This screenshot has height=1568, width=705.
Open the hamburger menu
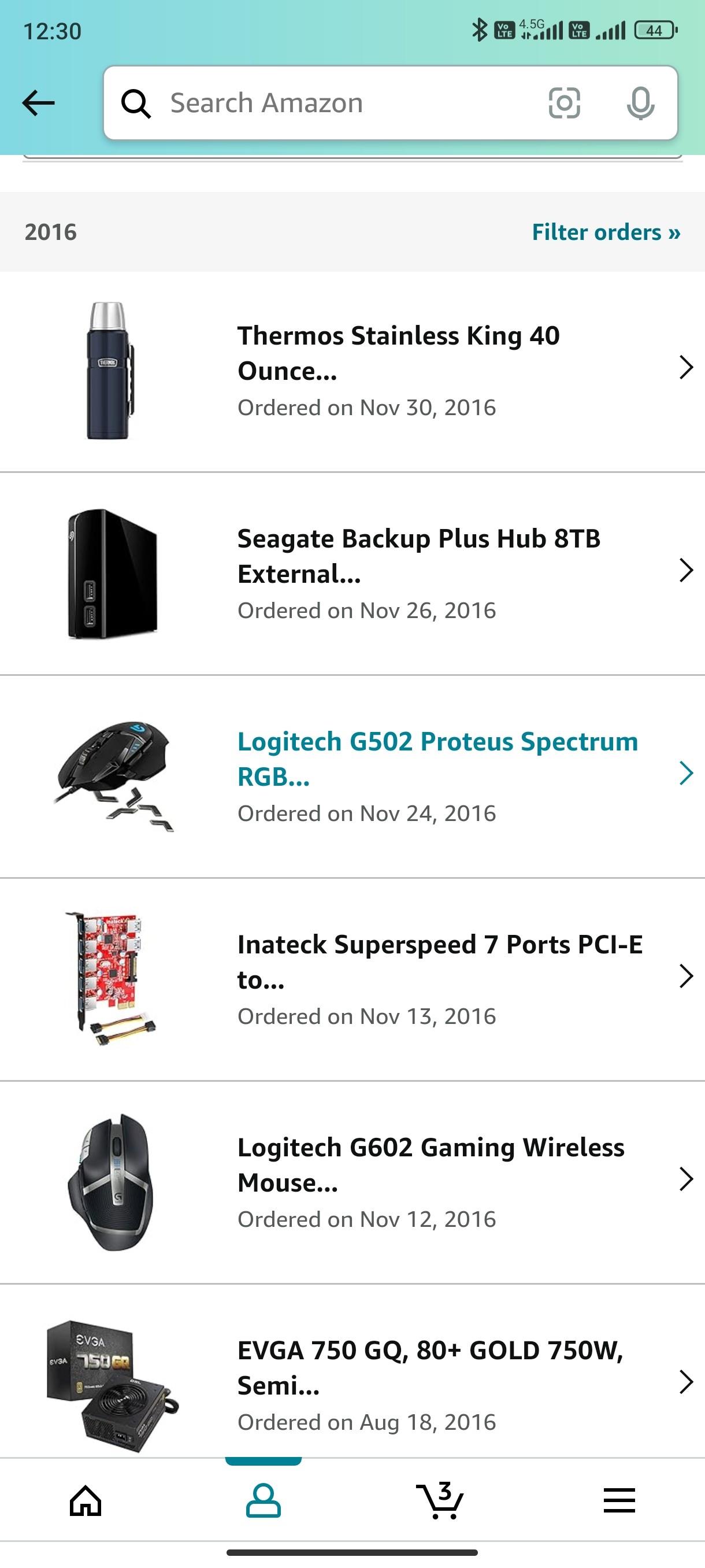619,1500
